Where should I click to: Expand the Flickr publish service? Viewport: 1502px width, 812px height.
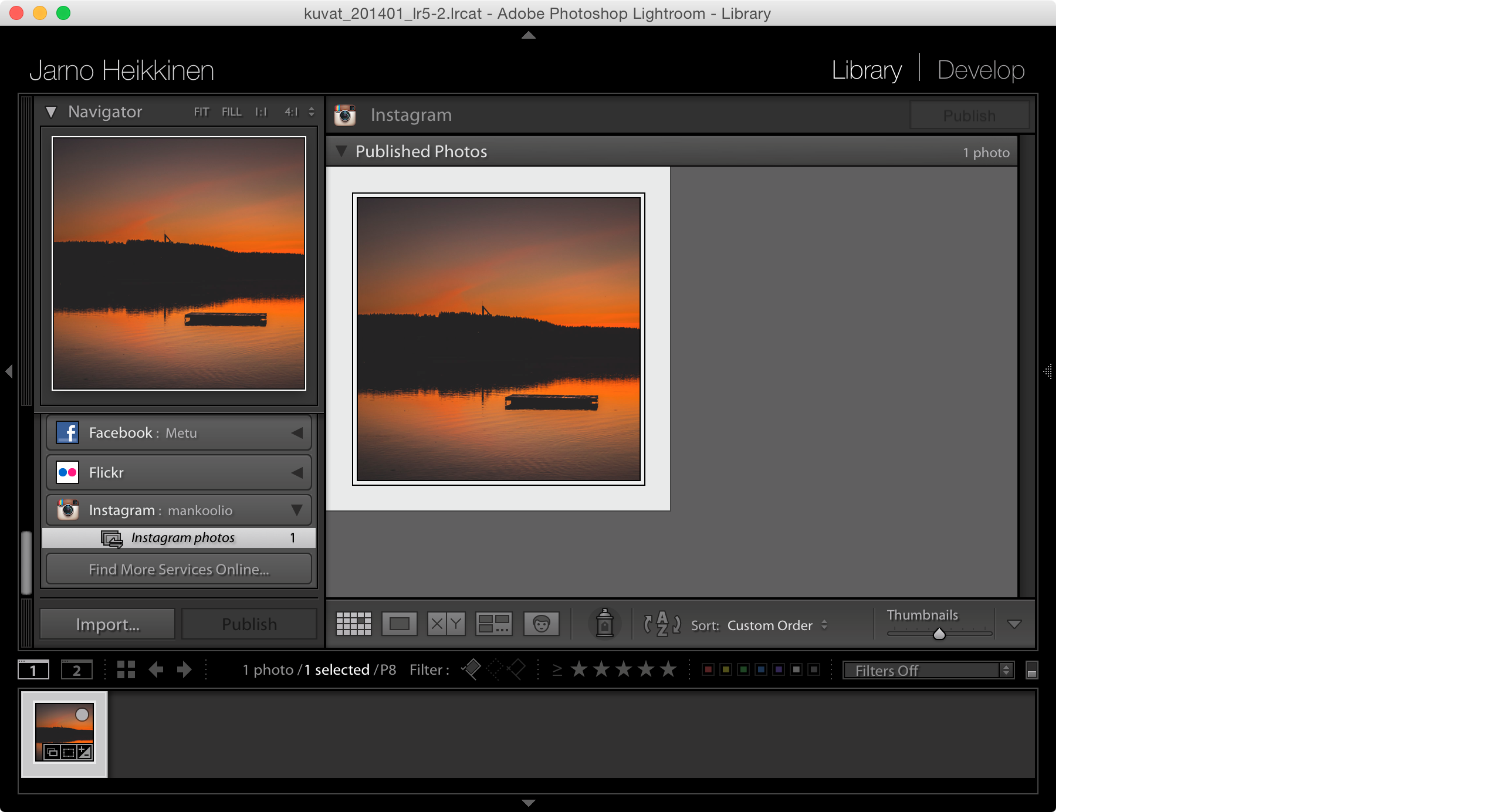tap(297, 472)
